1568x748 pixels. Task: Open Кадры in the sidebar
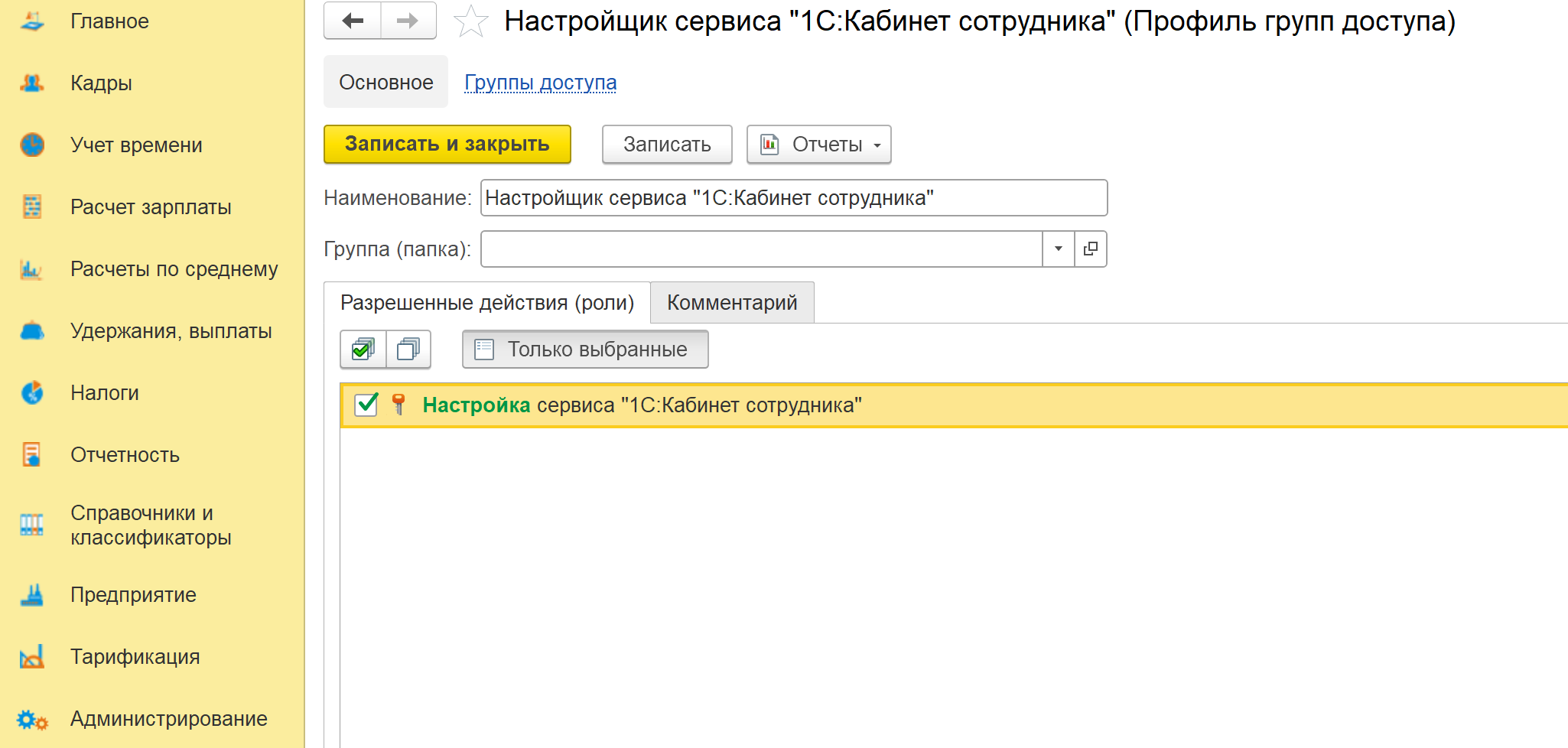coord(101,83)
